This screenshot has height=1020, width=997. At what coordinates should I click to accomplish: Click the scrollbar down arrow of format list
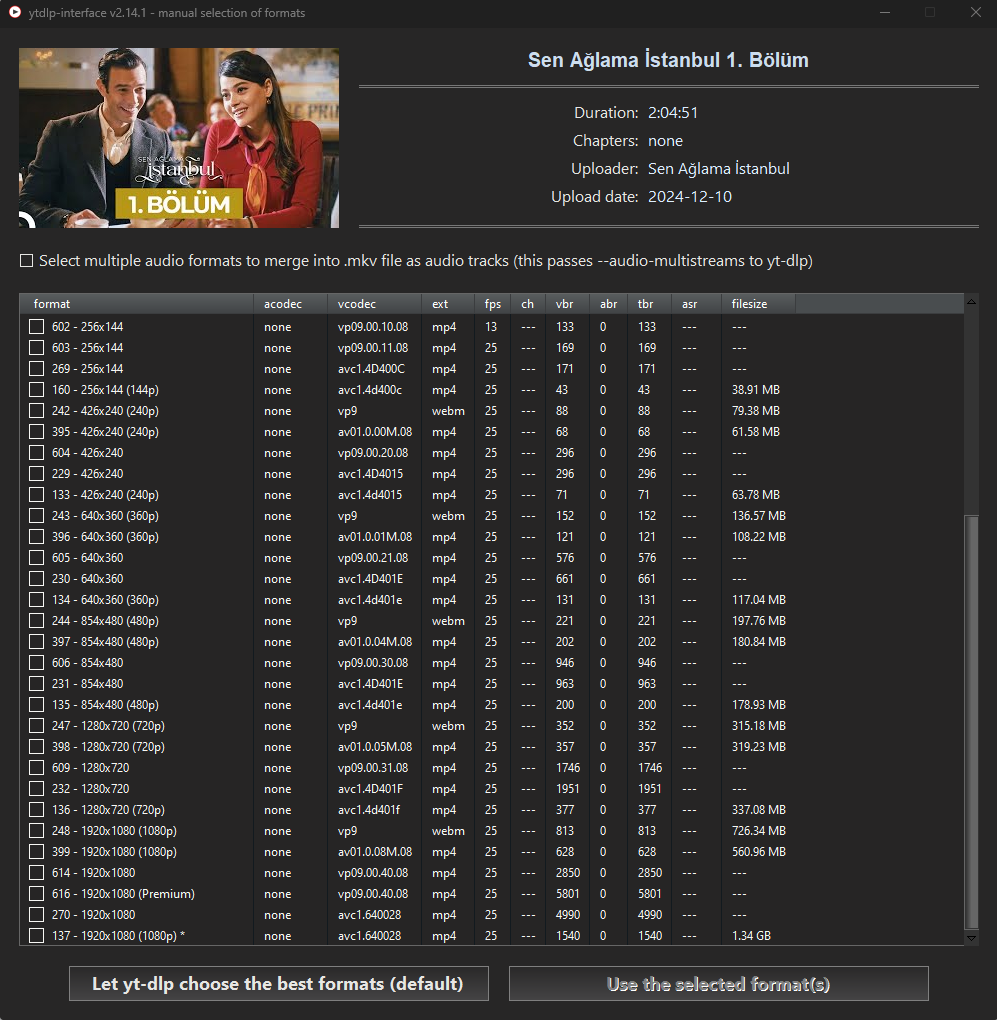click(971, 938)
